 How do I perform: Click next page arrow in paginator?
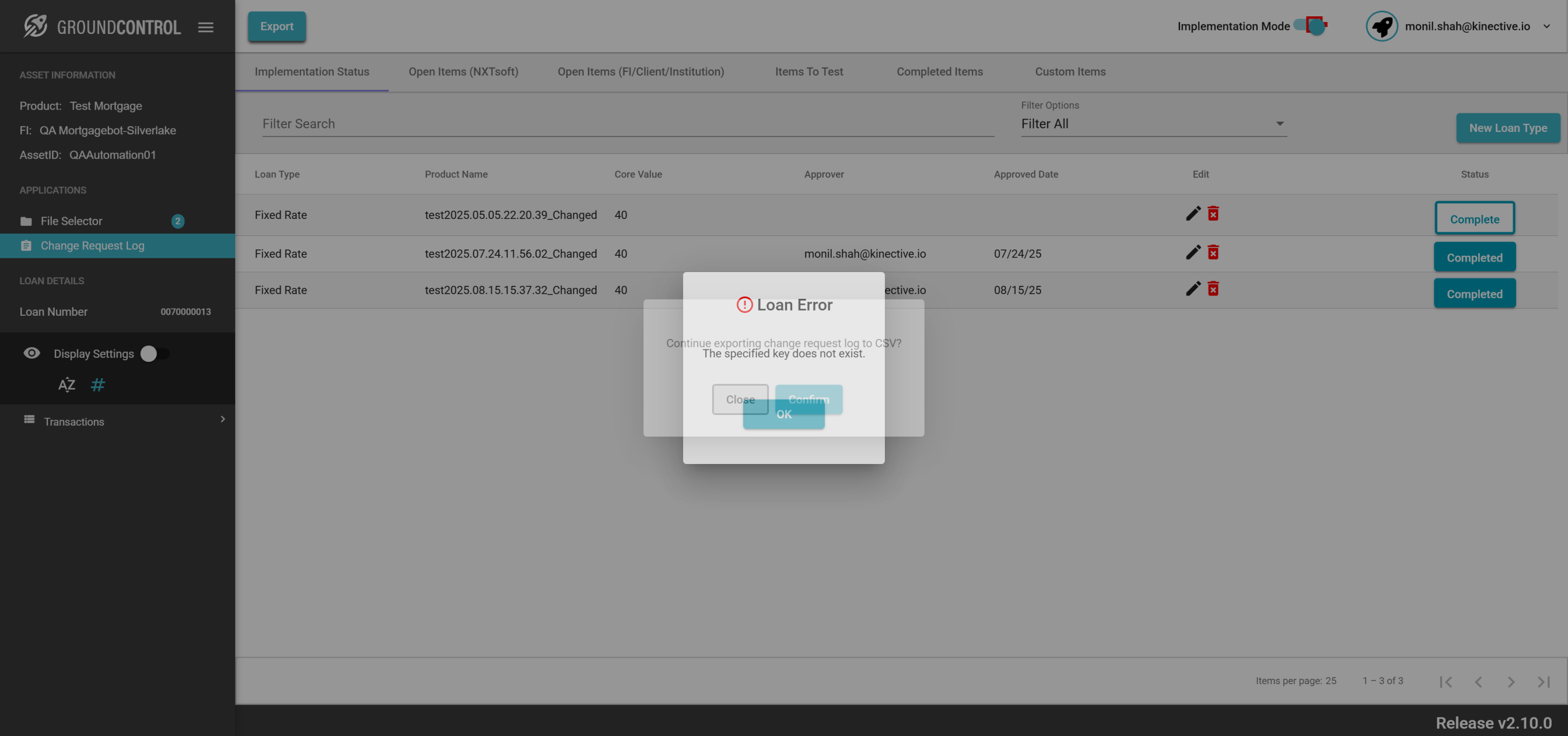tap(1511, 682)
